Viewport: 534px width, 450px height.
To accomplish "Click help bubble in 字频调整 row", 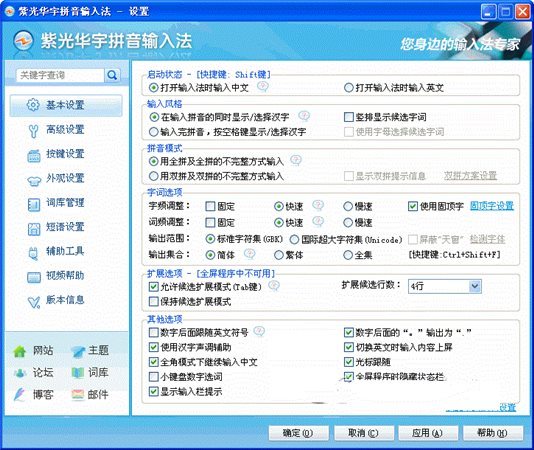I will click(318, 205).
